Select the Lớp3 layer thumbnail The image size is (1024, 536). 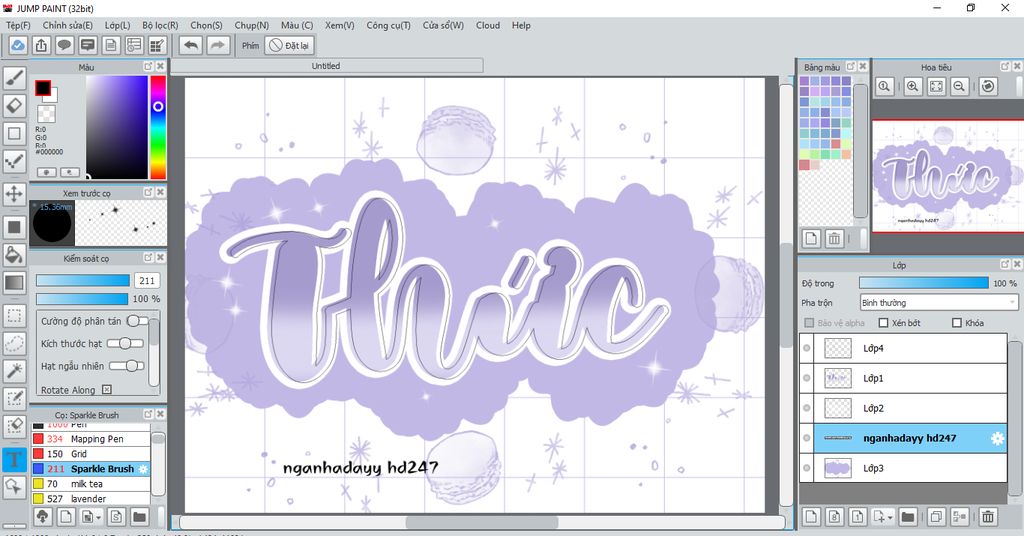click(837, 468)
